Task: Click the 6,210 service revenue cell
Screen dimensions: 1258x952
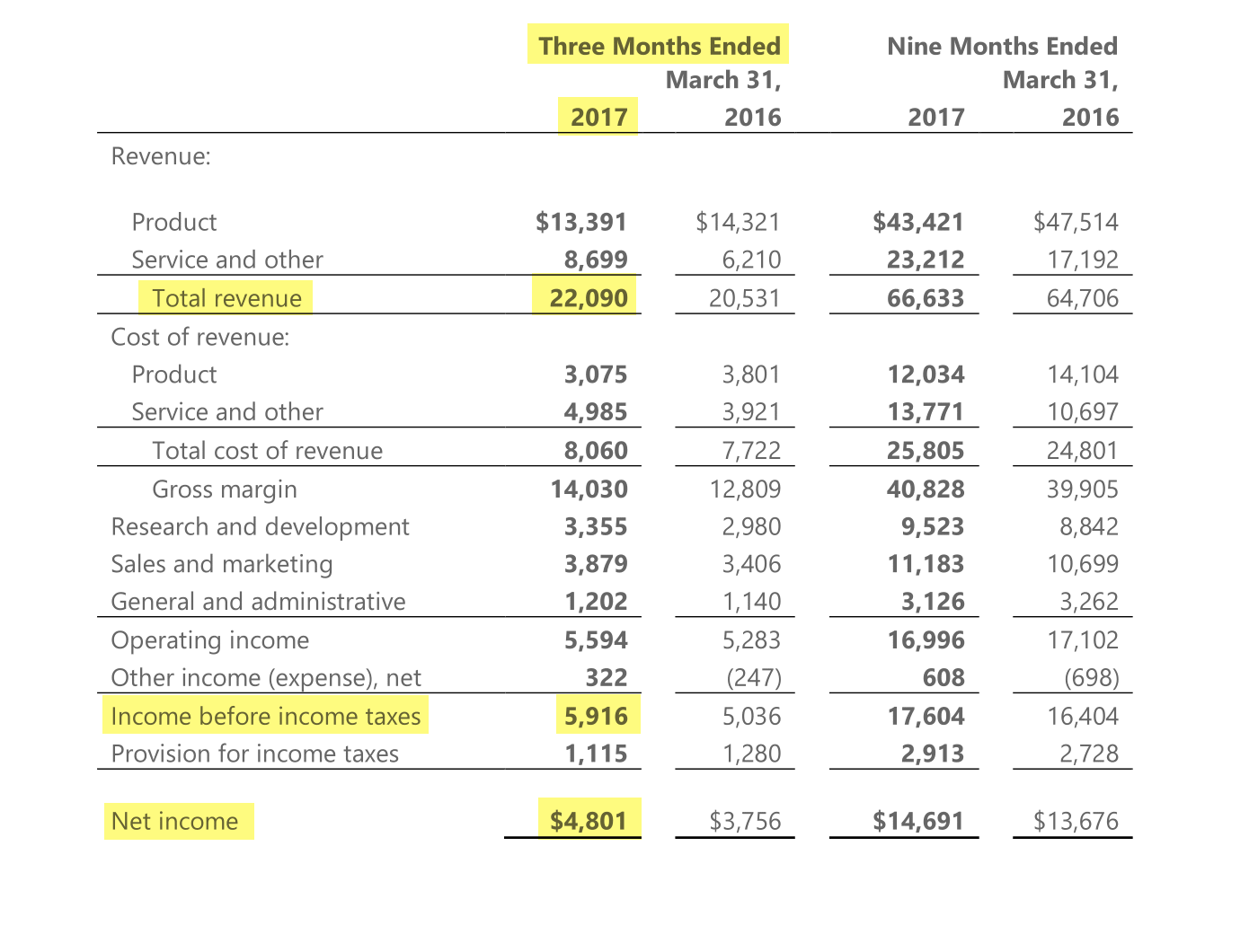Action: point(751,260)
